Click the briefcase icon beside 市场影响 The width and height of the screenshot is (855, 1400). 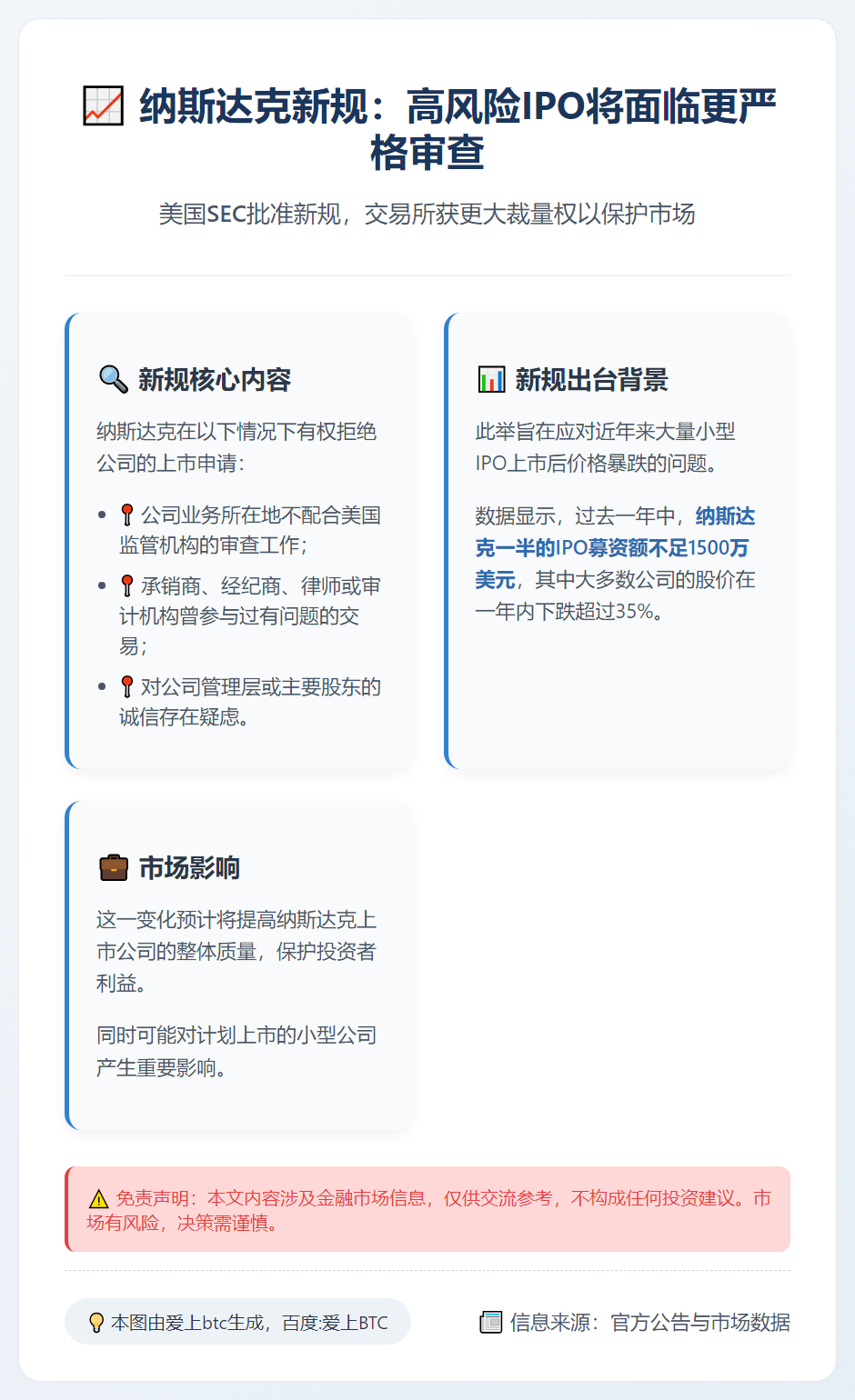tap(114, 867)
